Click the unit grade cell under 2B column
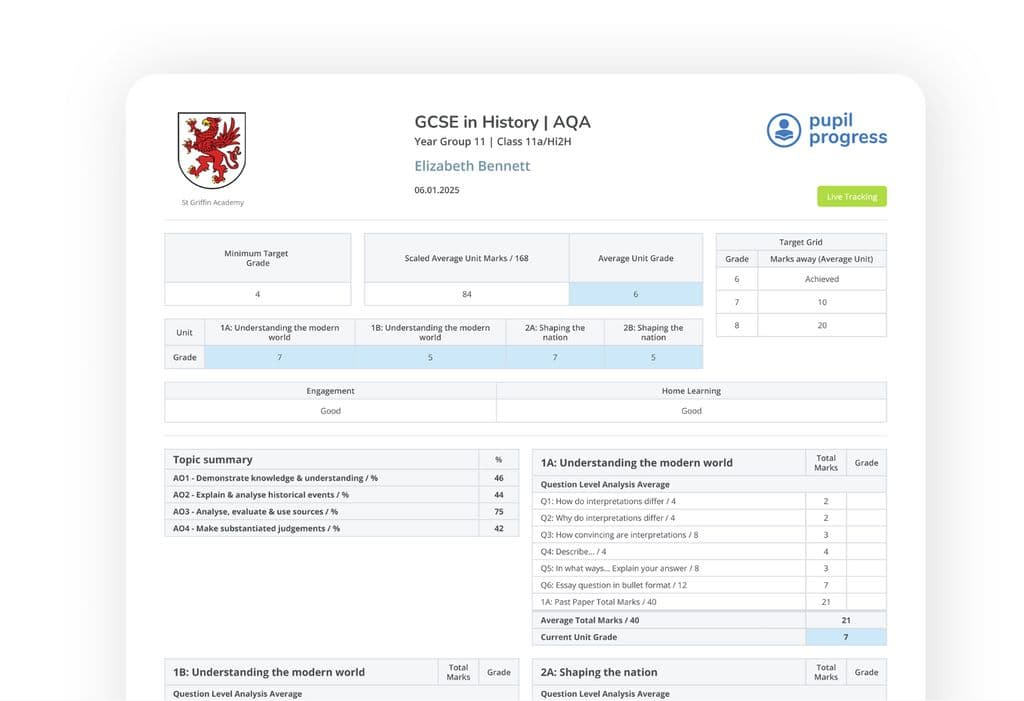Viewport: 1024px width, 701px height. 653,357
